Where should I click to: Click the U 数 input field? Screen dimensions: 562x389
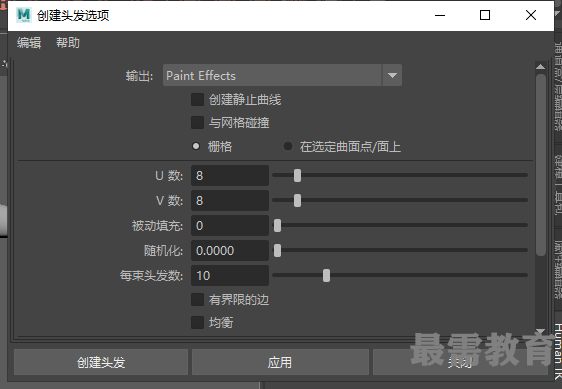pyautogui.click(x=230, y=176)
